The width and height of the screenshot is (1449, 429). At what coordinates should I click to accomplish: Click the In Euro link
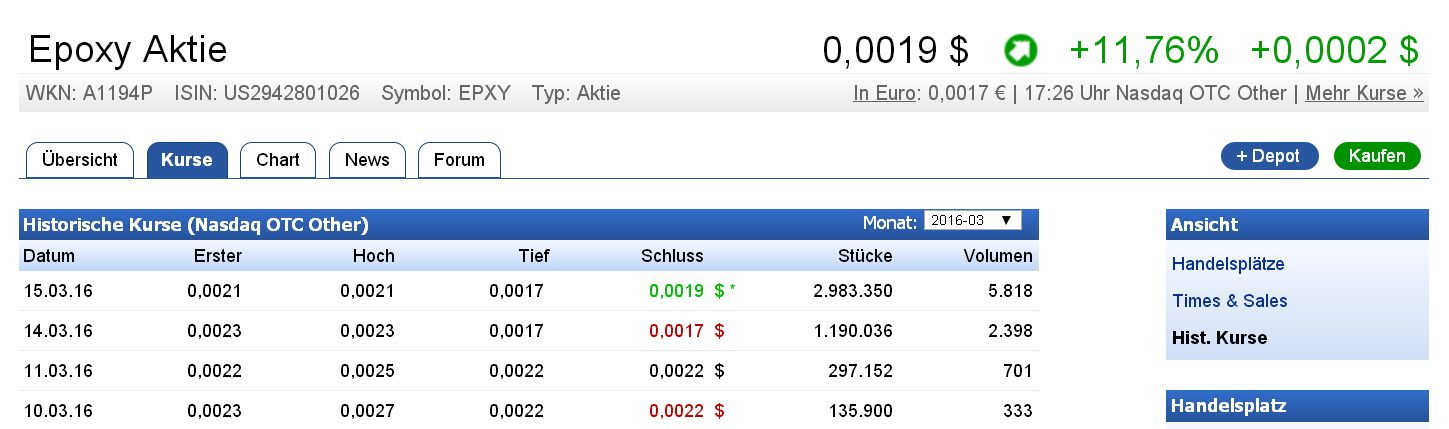click(884, 94)
